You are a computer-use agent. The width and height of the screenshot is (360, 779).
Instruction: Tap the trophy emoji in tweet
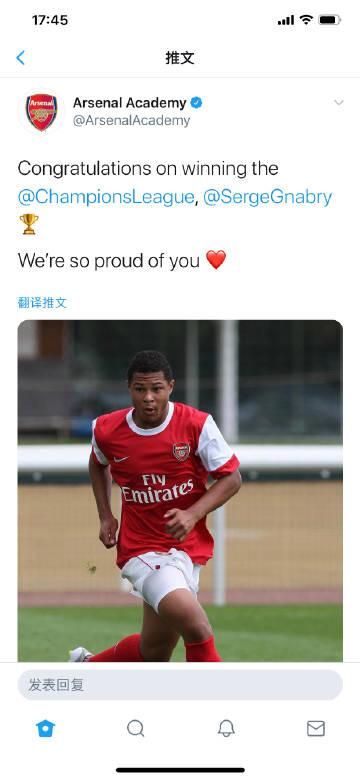pyautogui.click(x=29, y=224)
